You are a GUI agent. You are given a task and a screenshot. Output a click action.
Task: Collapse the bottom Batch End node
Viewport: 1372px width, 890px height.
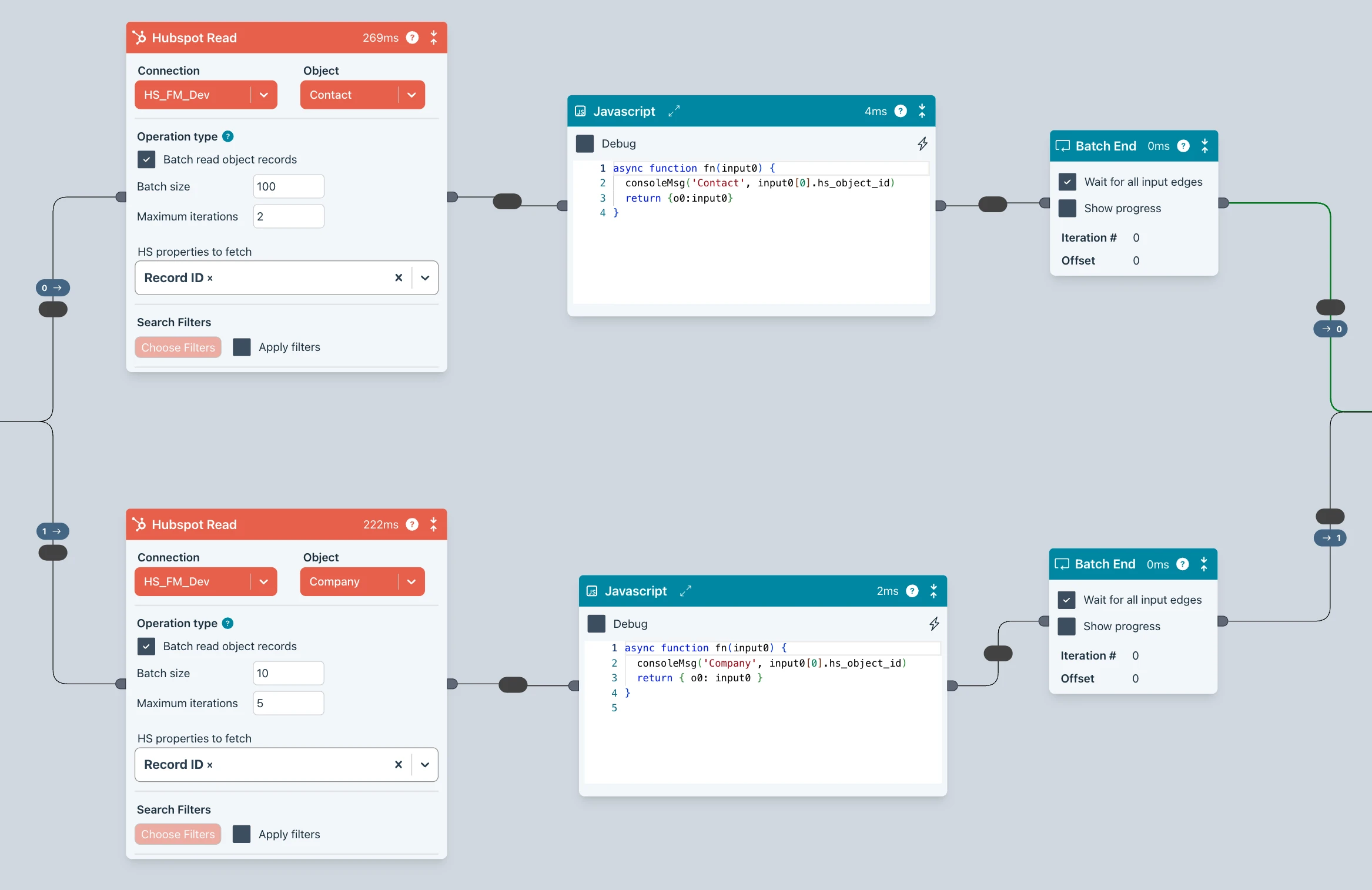1204,564
